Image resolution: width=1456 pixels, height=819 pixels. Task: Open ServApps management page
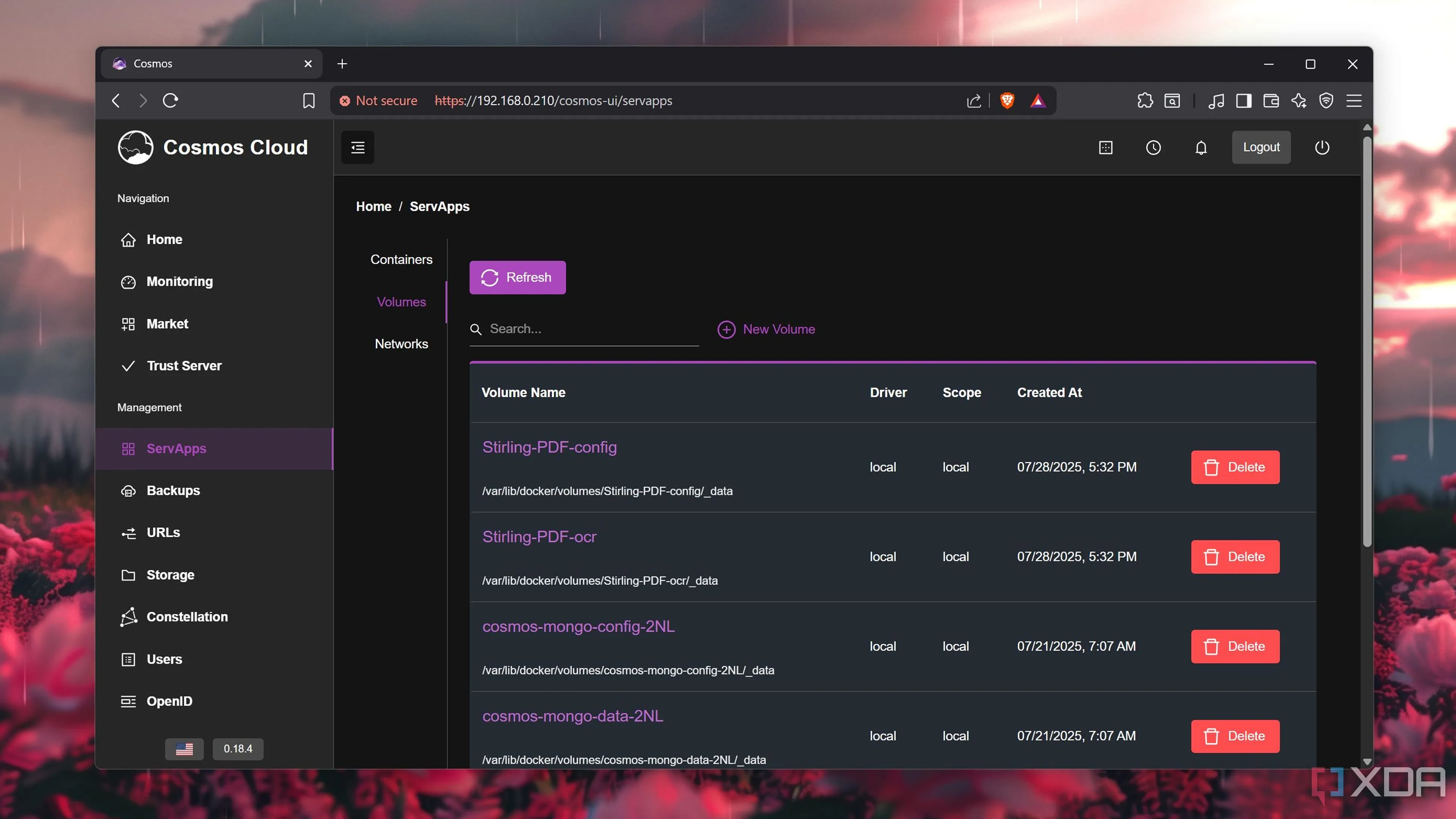(x=215, y=449)
